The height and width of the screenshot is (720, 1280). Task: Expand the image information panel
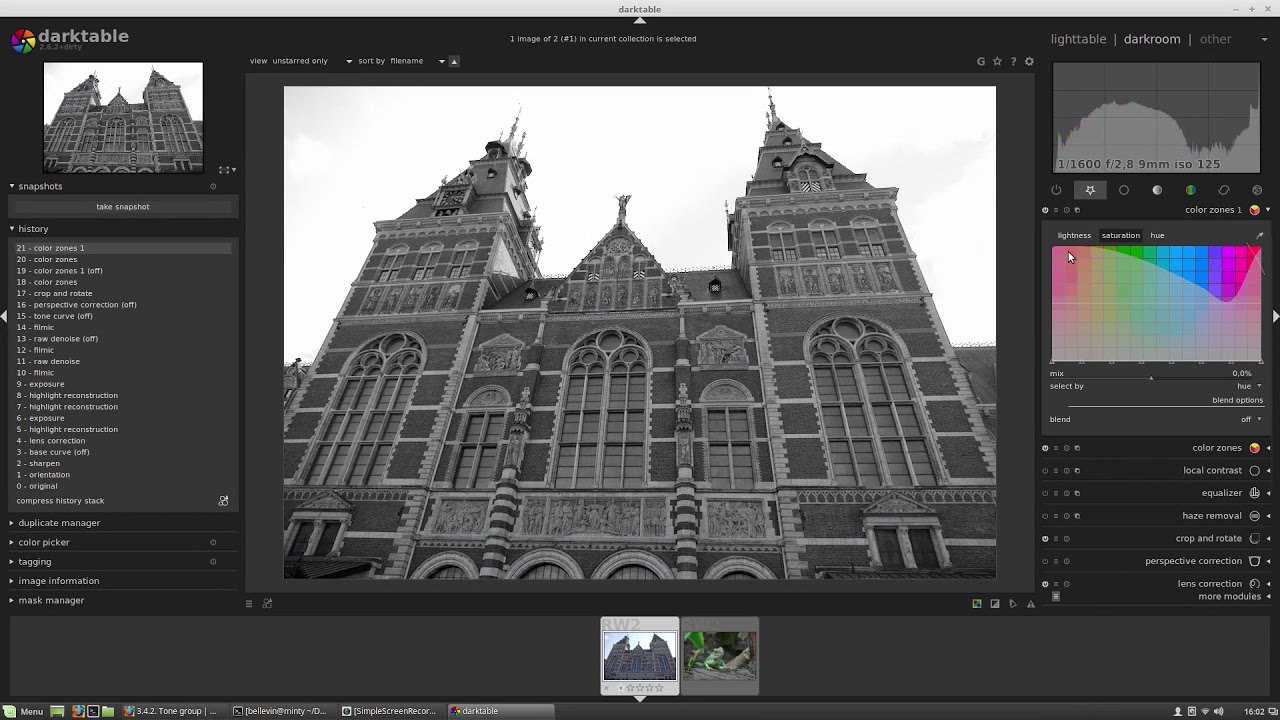pos(58,581)
